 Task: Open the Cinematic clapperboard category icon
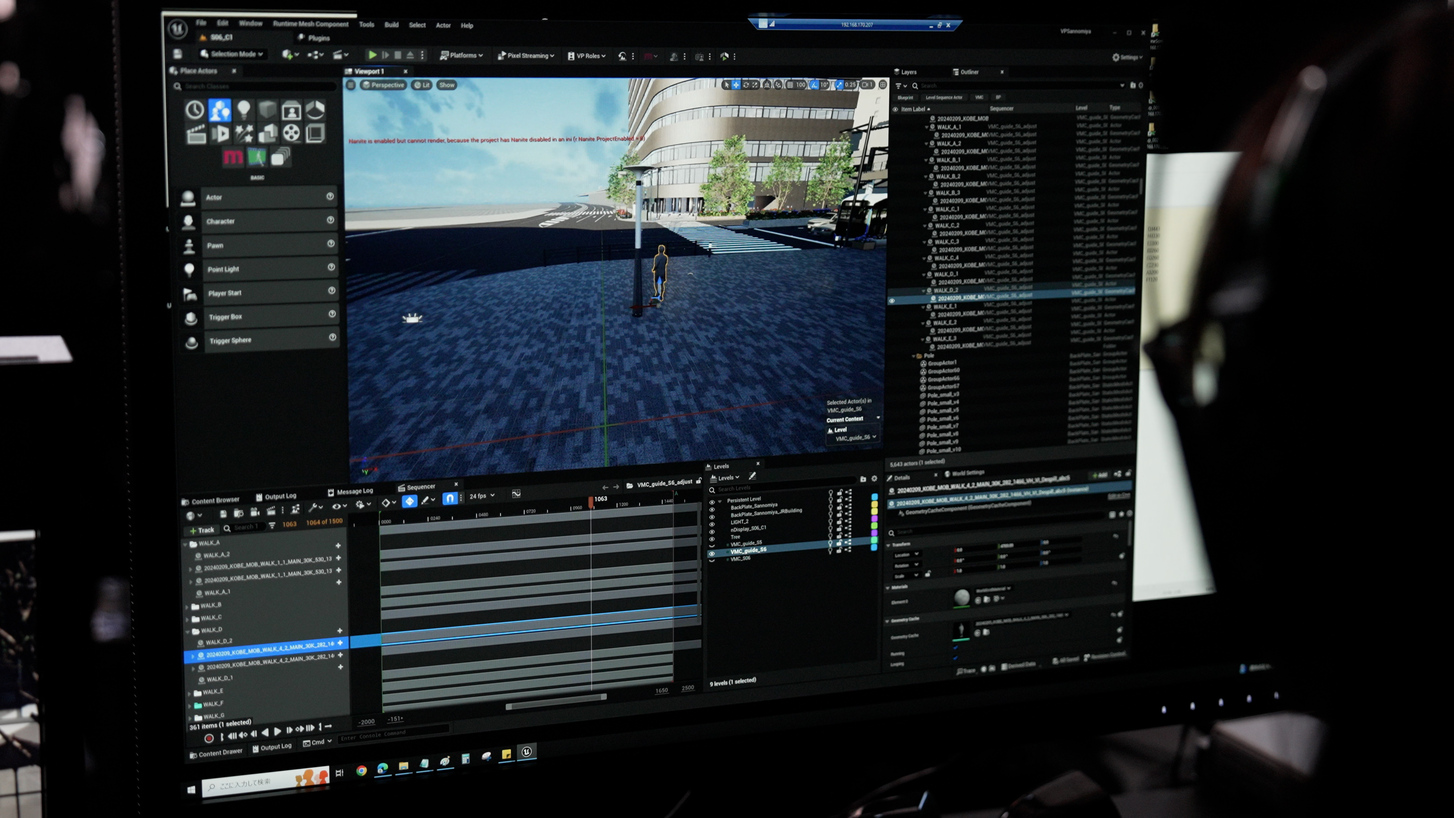[197, 134]
